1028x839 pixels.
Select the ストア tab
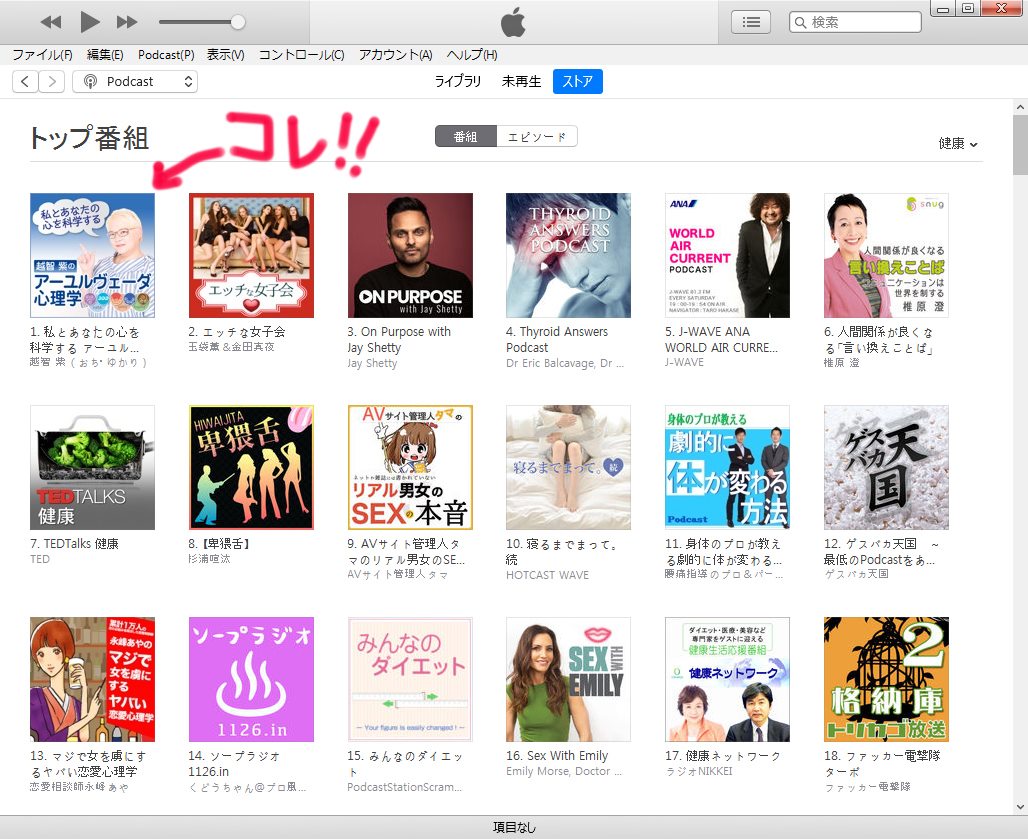pyautogui.click(x=578, y=81)
